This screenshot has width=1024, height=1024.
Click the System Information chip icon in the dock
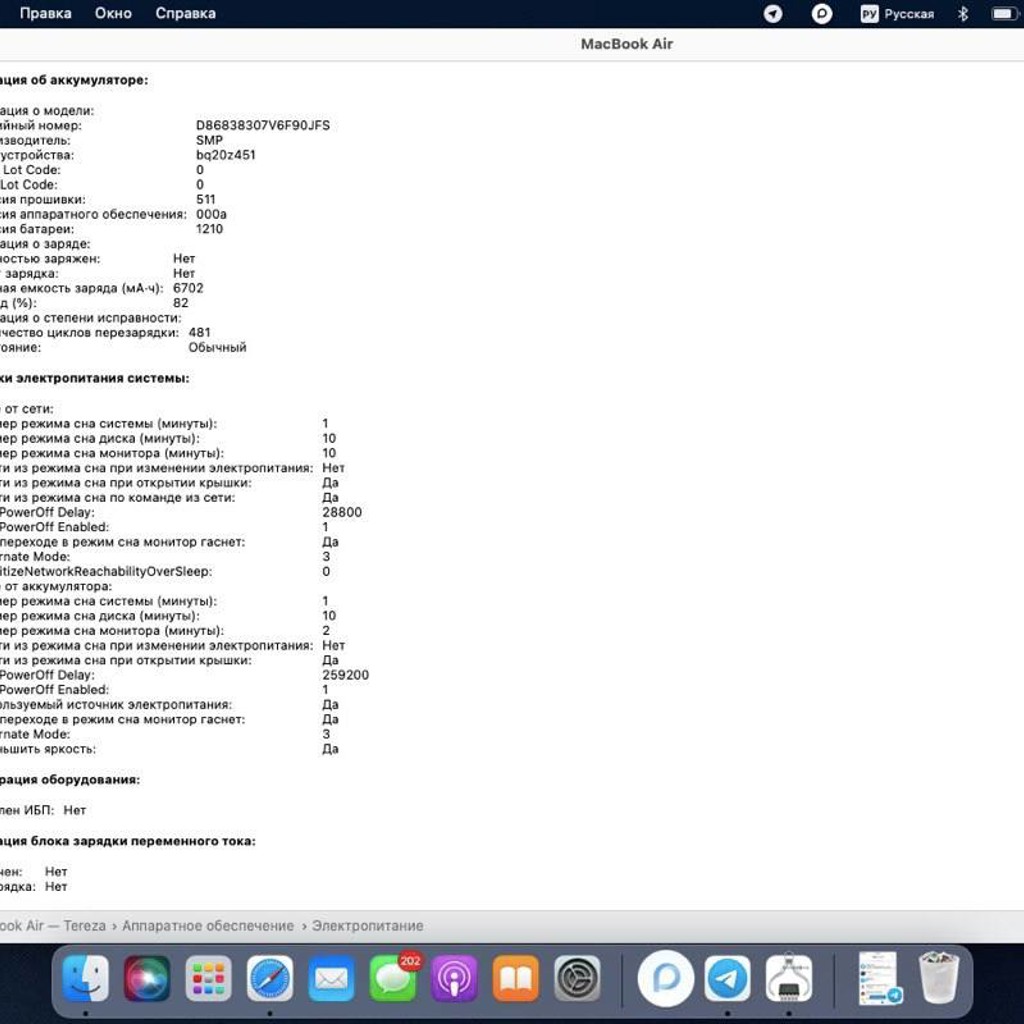click(x=789, y=978)
